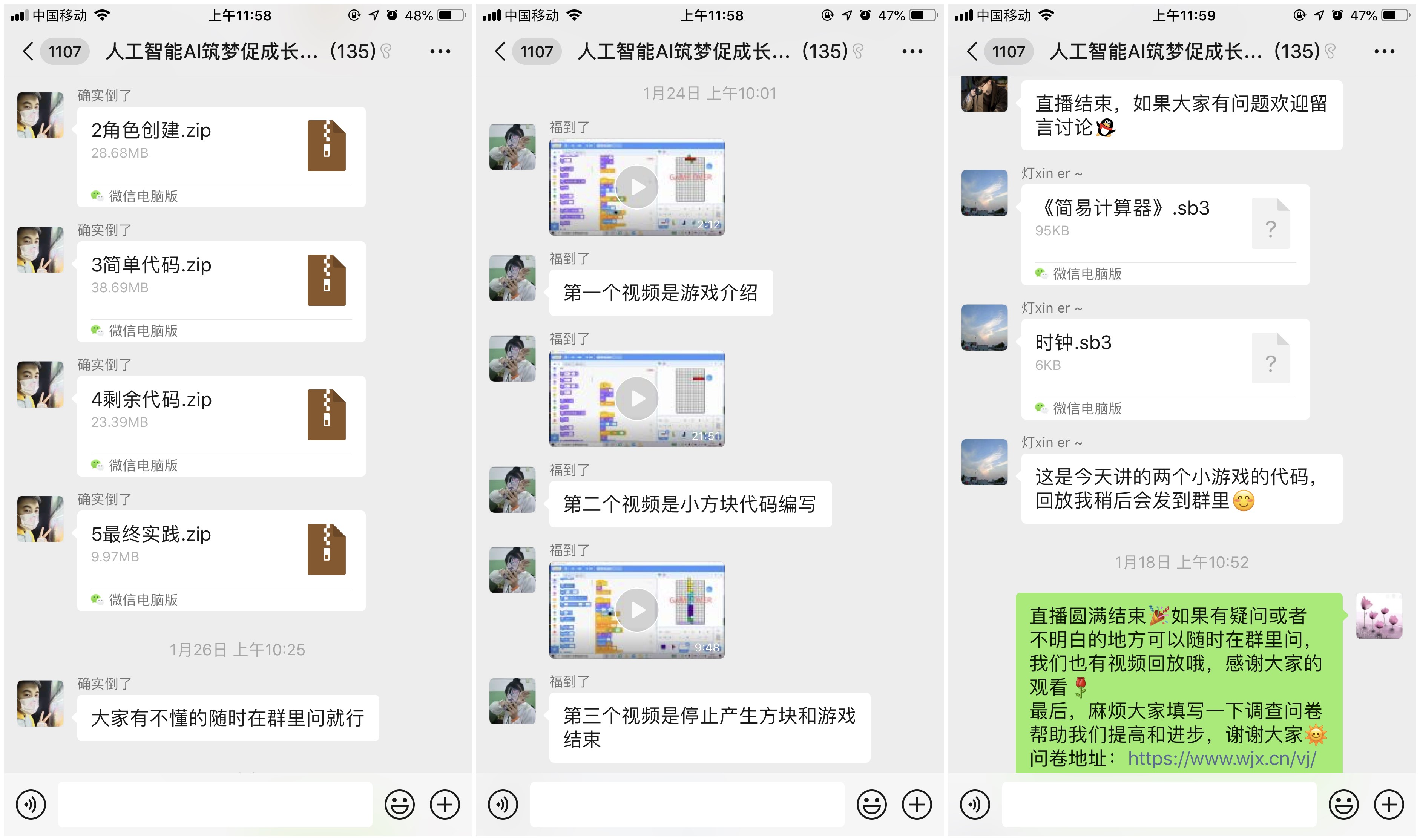The image size is (1420, 840).
Task: Tap the message input field in left chat
Action: 215,804
